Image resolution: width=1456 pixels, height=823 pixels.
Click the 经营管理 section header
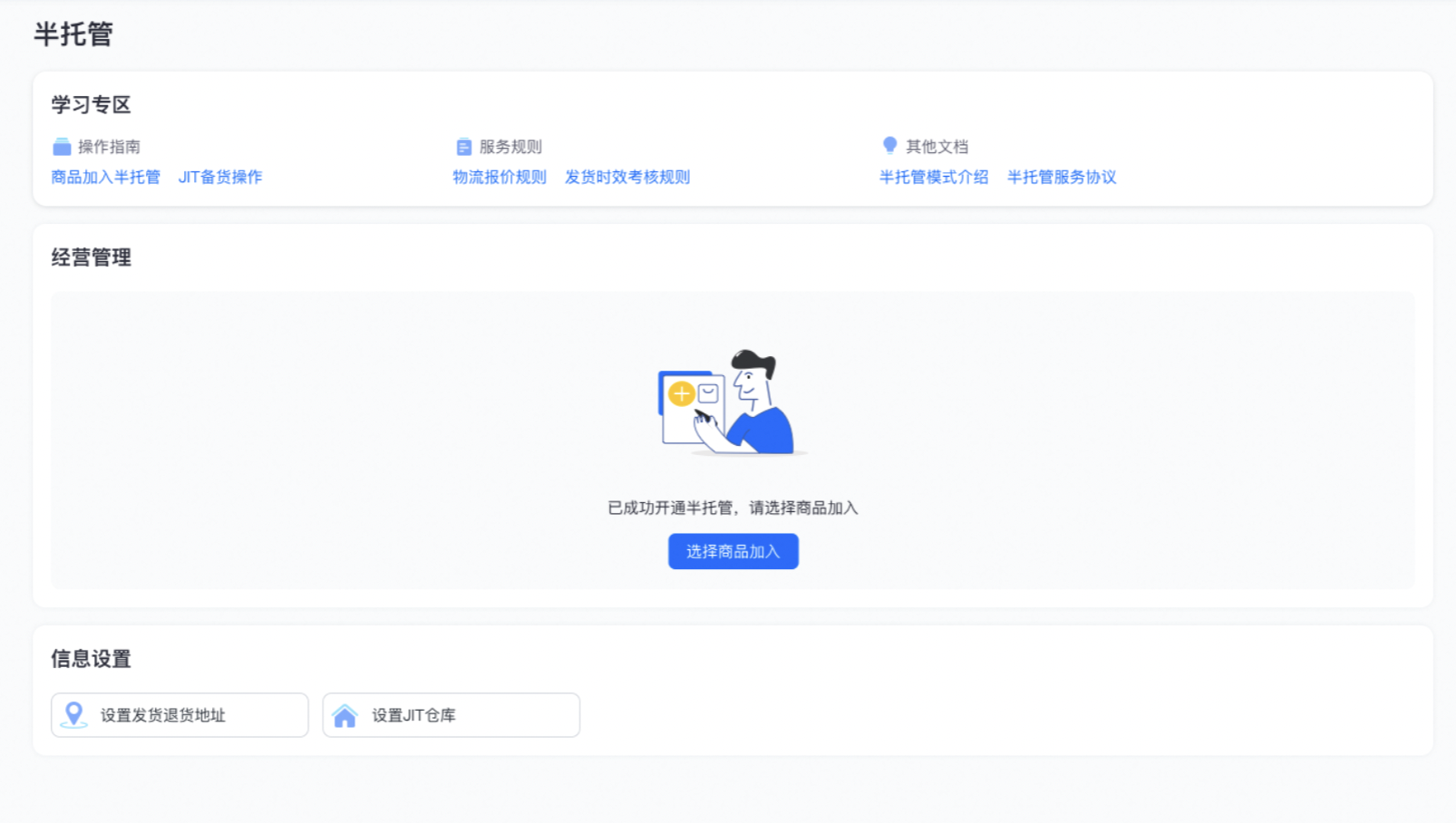click(x=91, y=257)
